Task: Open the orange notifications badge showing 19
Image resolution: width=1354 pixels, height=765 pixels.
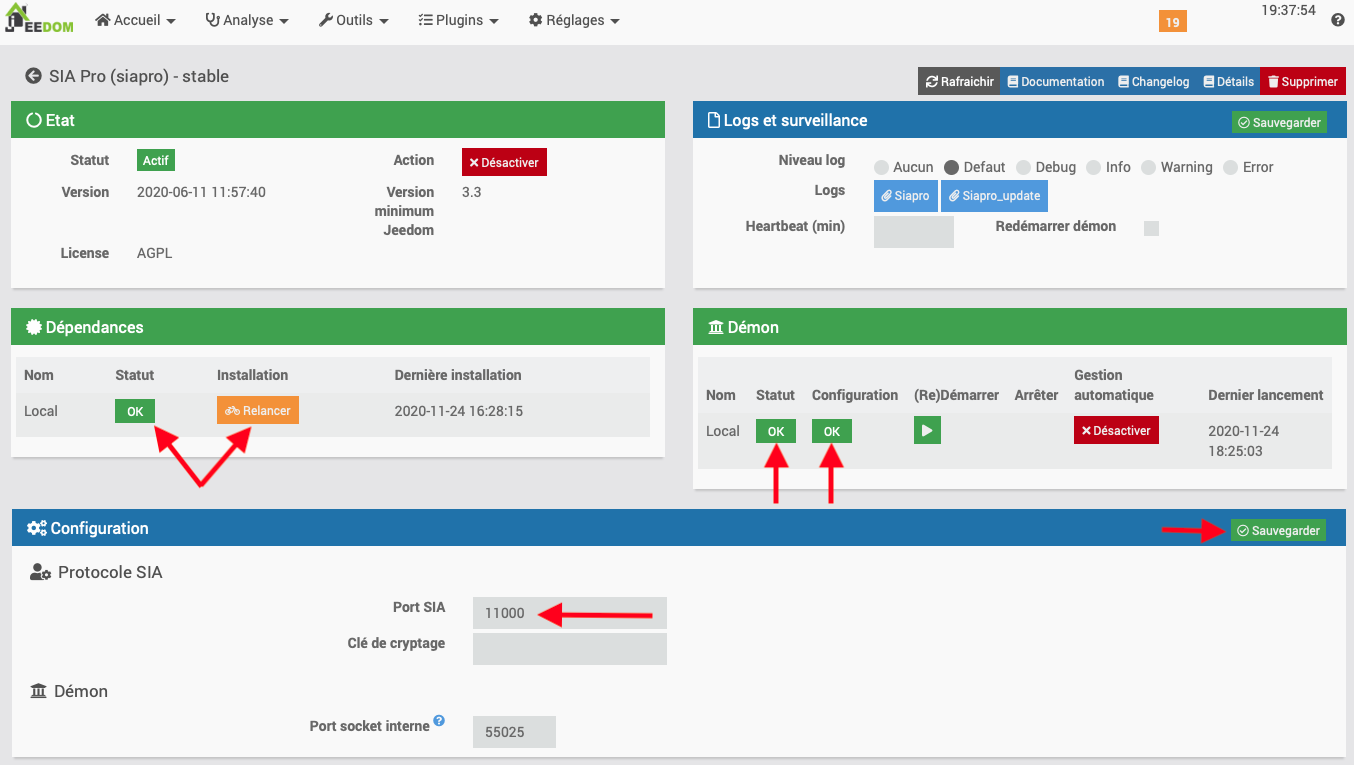Action: point(1171,20)
